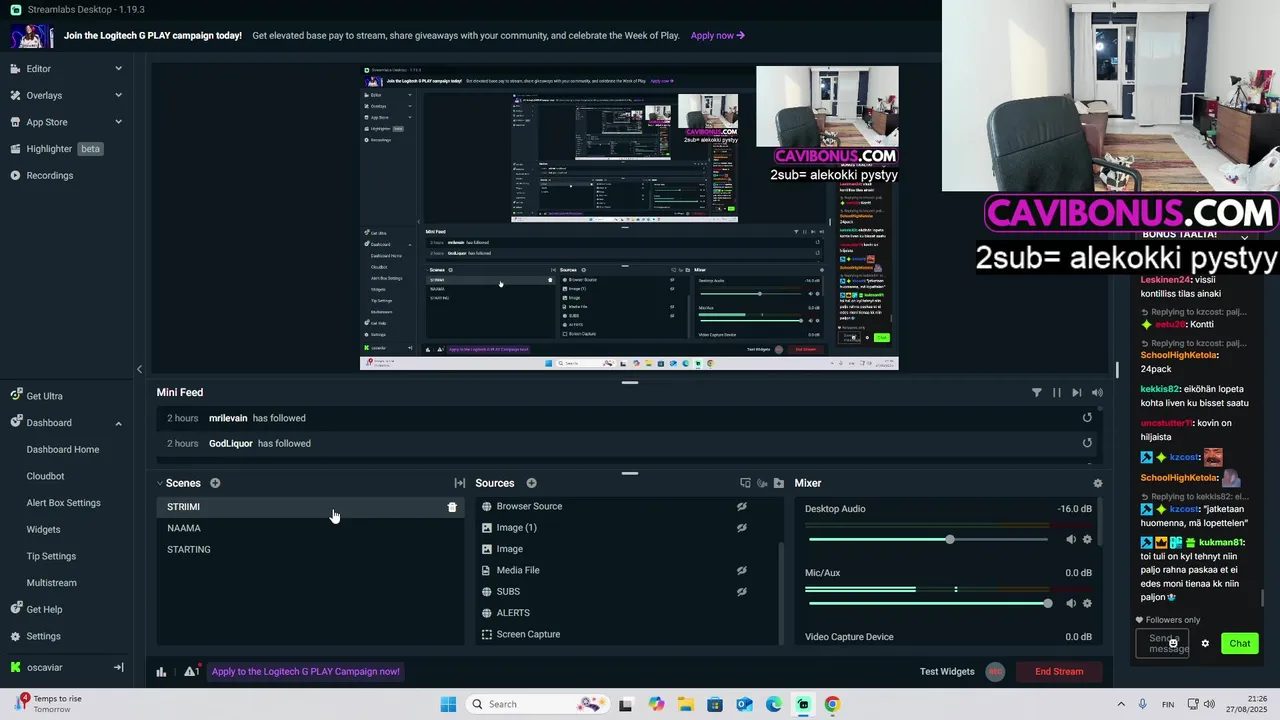Click the oscaviar account entry

pos(36,667)
